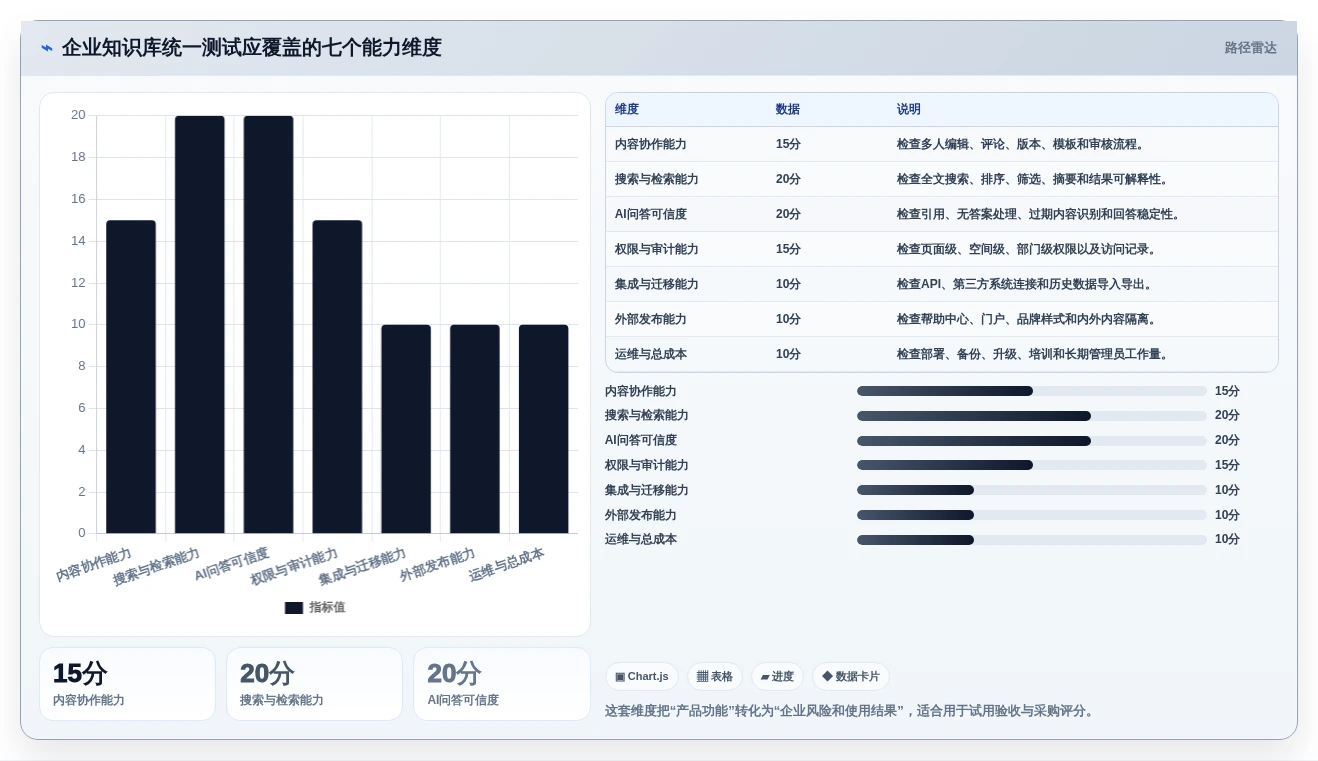
Task: Open the 15分 内容协作能力 data card
Action: pos(127,684)
